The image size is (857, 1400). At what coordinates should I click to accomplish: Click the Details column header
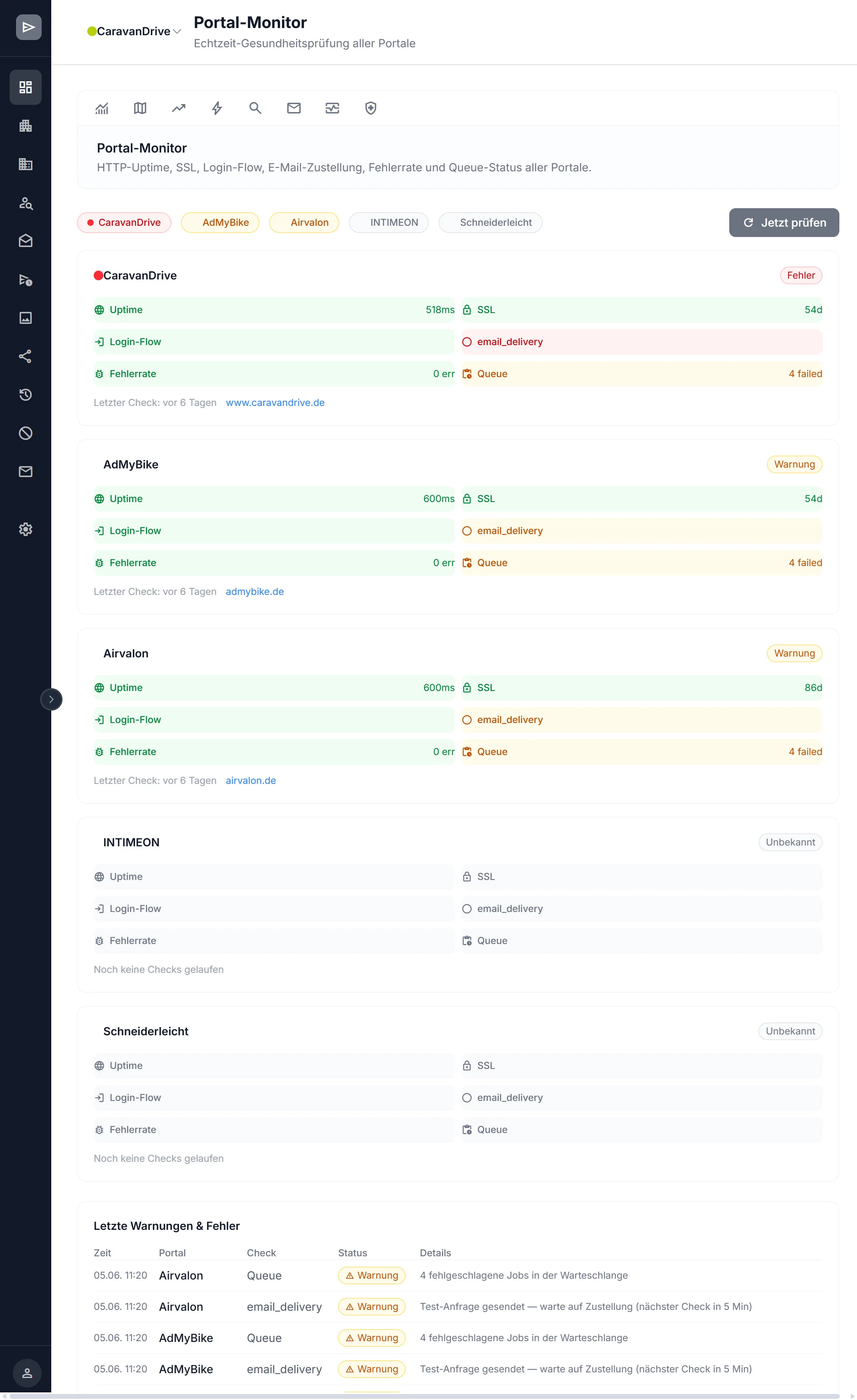(x=435, y=1253)
